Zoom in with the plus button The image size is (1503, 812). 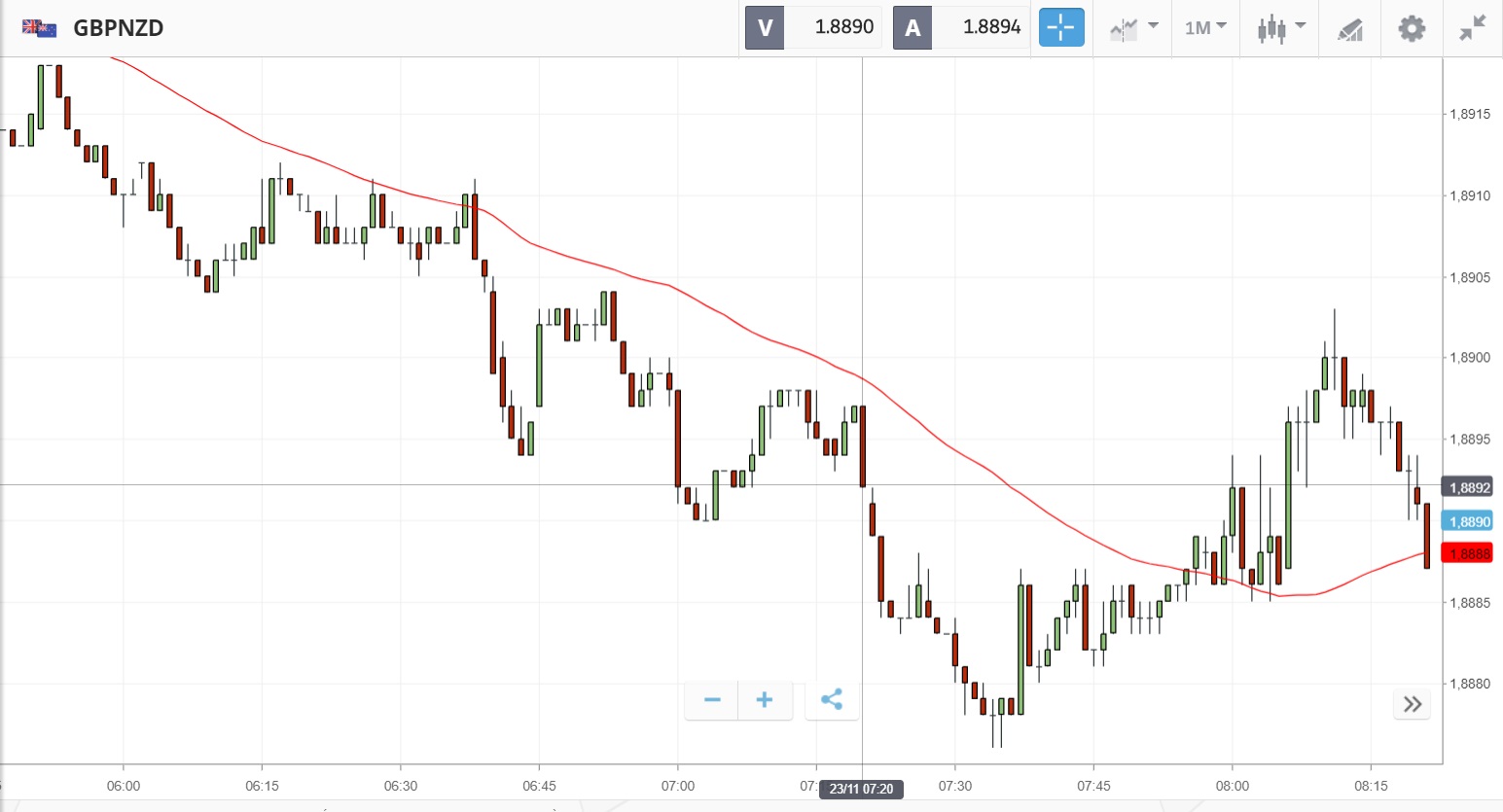coord(765,700)
